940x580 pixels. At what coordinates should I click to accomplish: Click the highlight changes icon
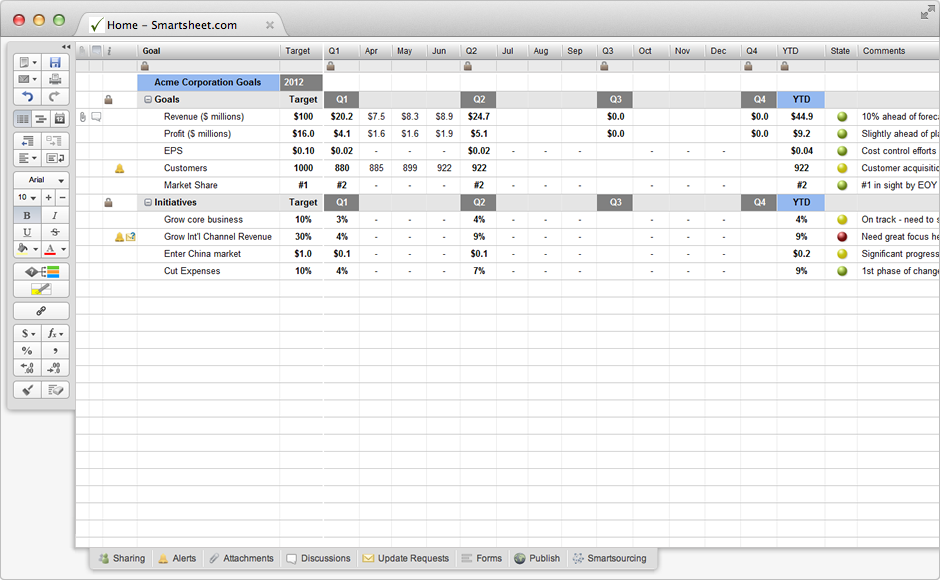click(x=41, y=289)
